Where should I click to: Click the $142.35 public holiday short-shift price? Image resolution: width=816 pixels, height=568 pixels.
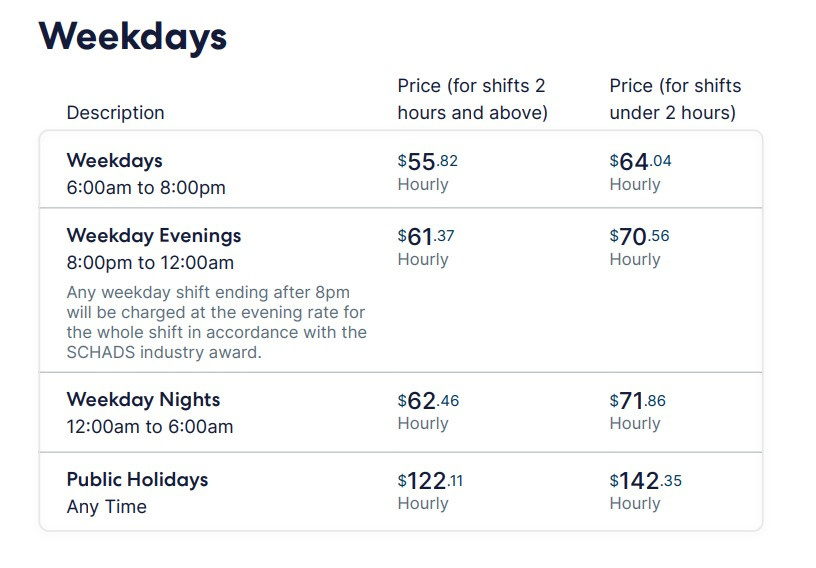[646, 481]
